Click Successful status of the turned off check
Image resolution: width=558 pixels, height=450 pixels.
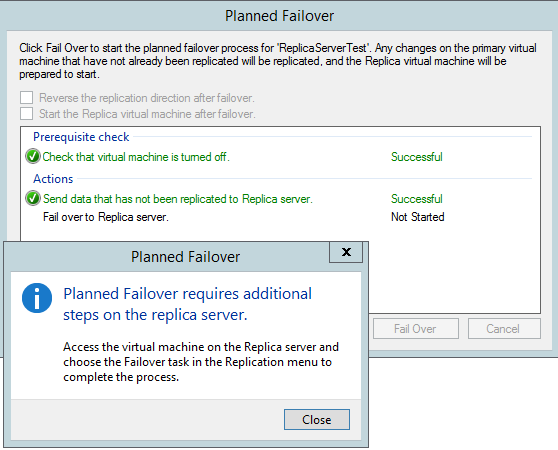point(417,157)
